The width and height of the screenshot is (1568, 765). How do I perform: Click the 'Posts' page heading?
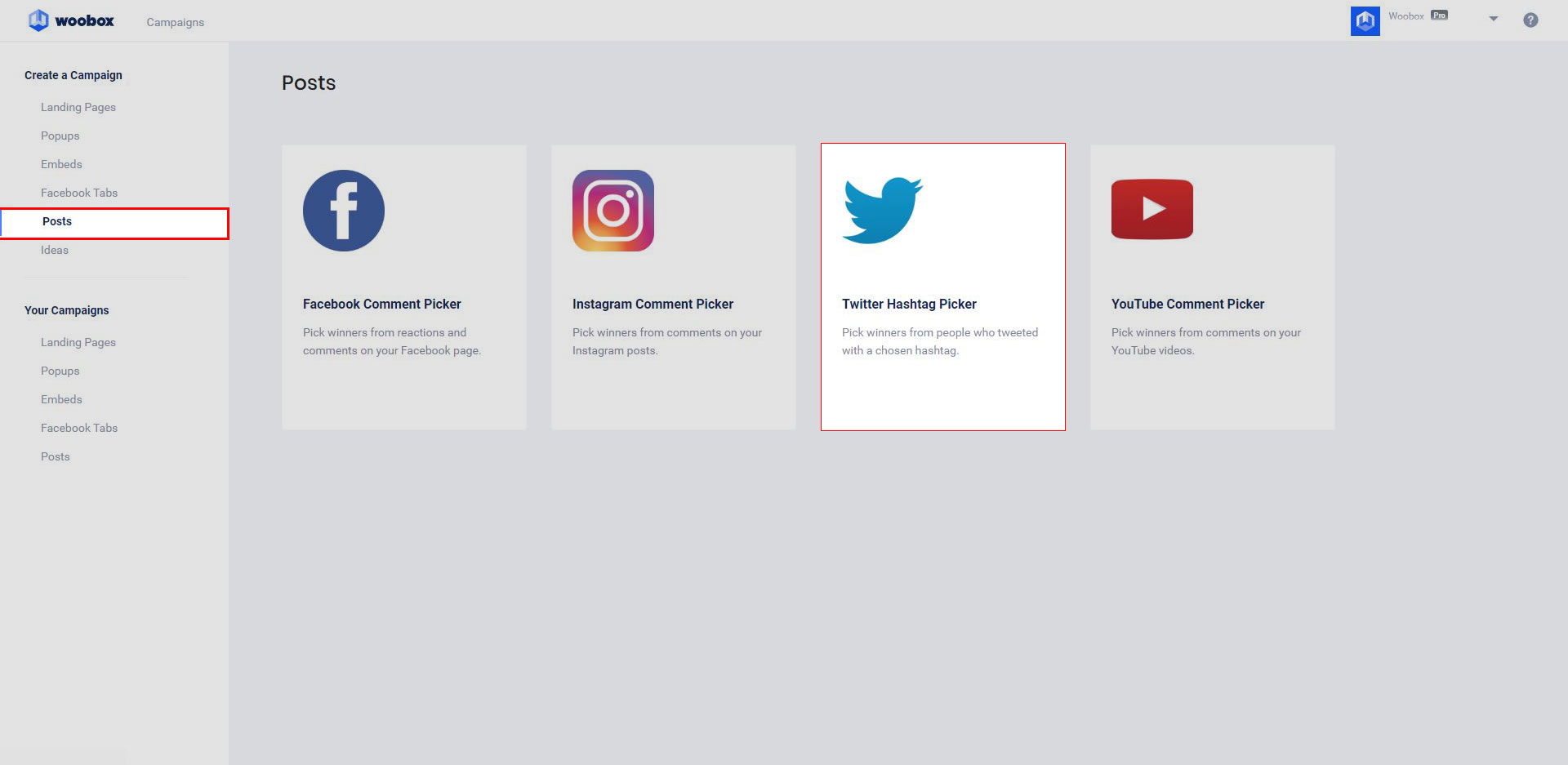coord(309,82)
